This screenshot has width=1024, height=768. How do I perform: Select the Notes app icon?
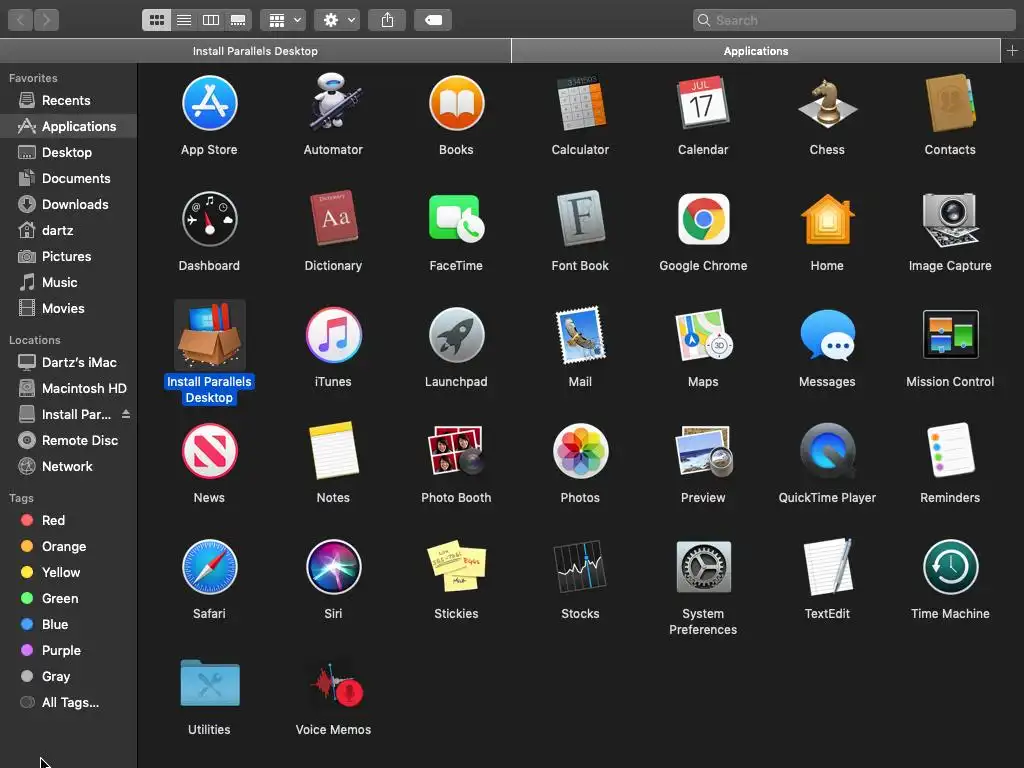(334, 451)
